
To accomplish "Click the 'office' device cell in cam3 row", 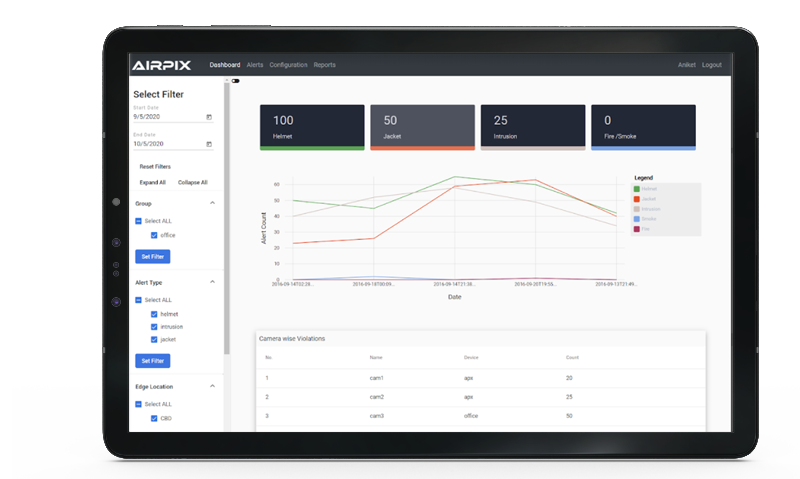I will coord(471,416).
